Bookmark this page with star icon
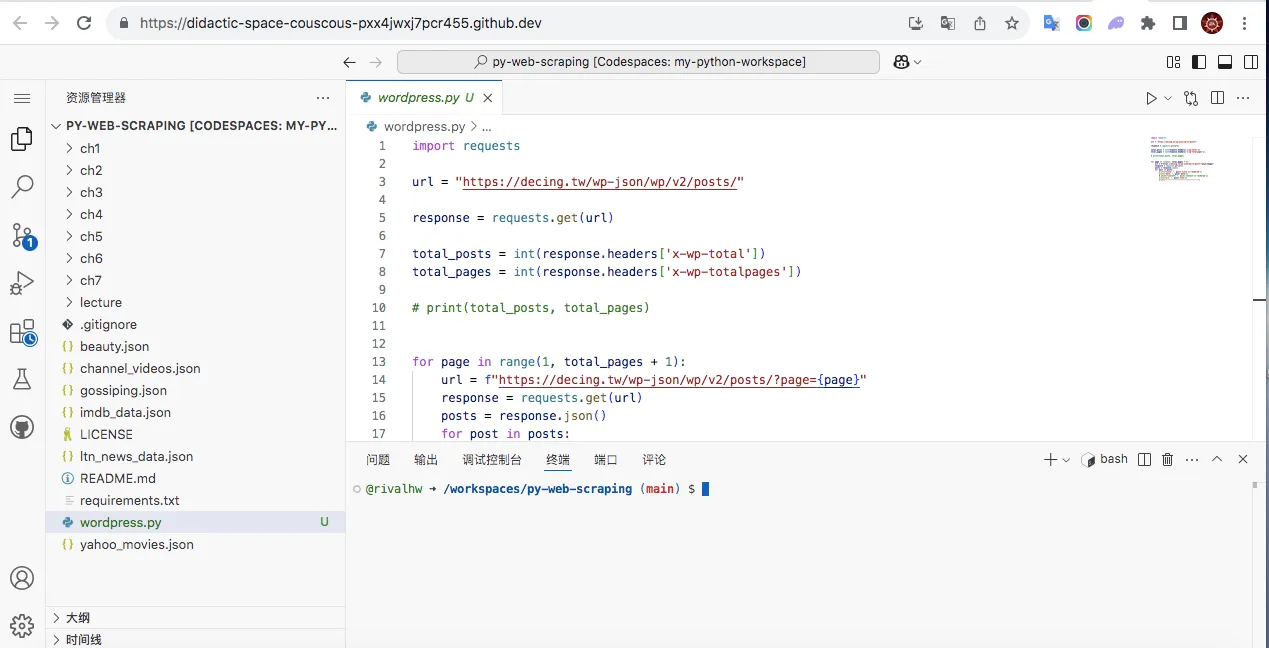Viewport: 1269px width, 648px height. tap(1012, 23)
